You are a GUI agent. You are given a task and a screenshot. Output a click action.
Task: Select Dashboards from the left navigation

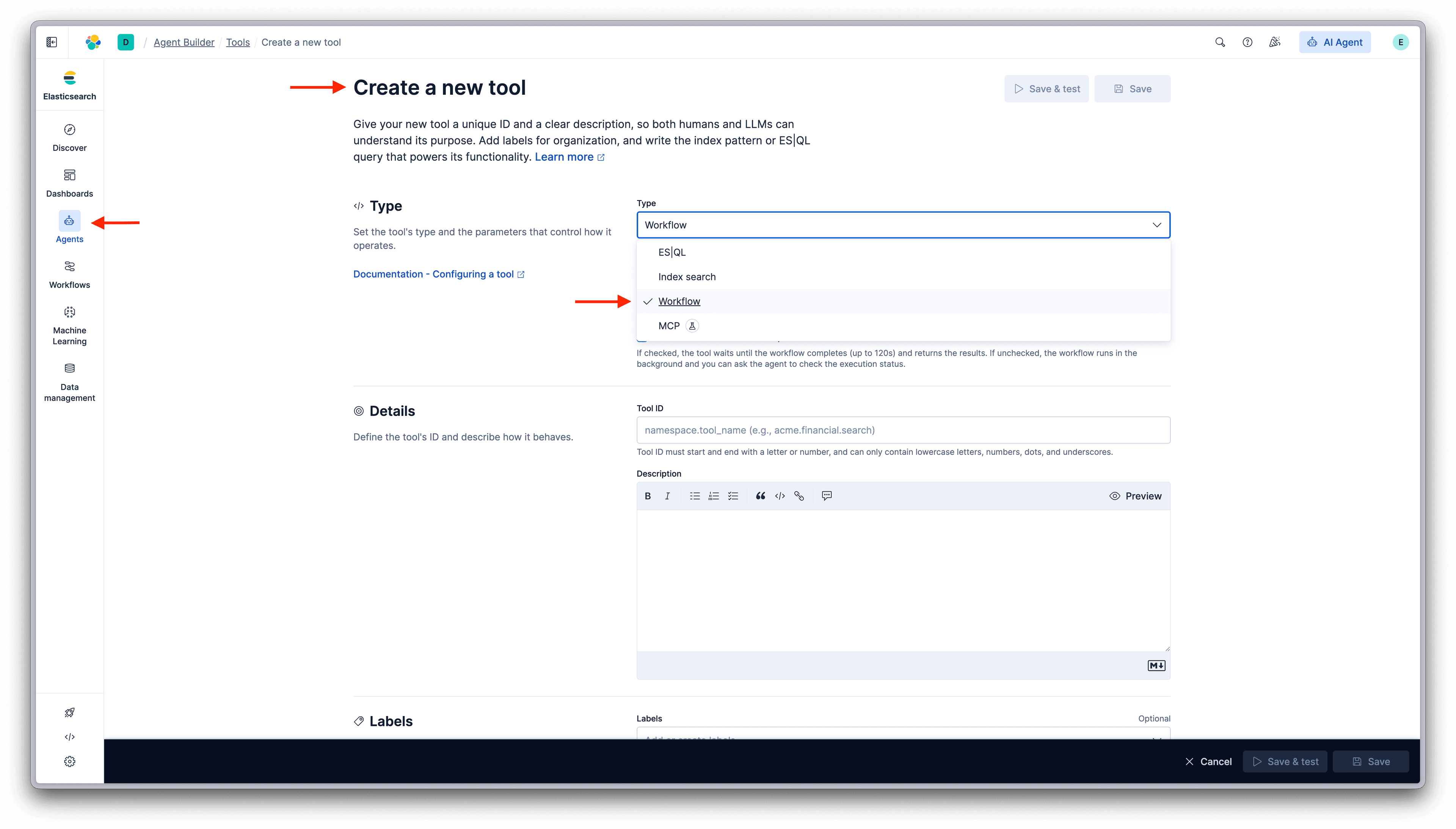pyautogui.click(x=69, y=182)
